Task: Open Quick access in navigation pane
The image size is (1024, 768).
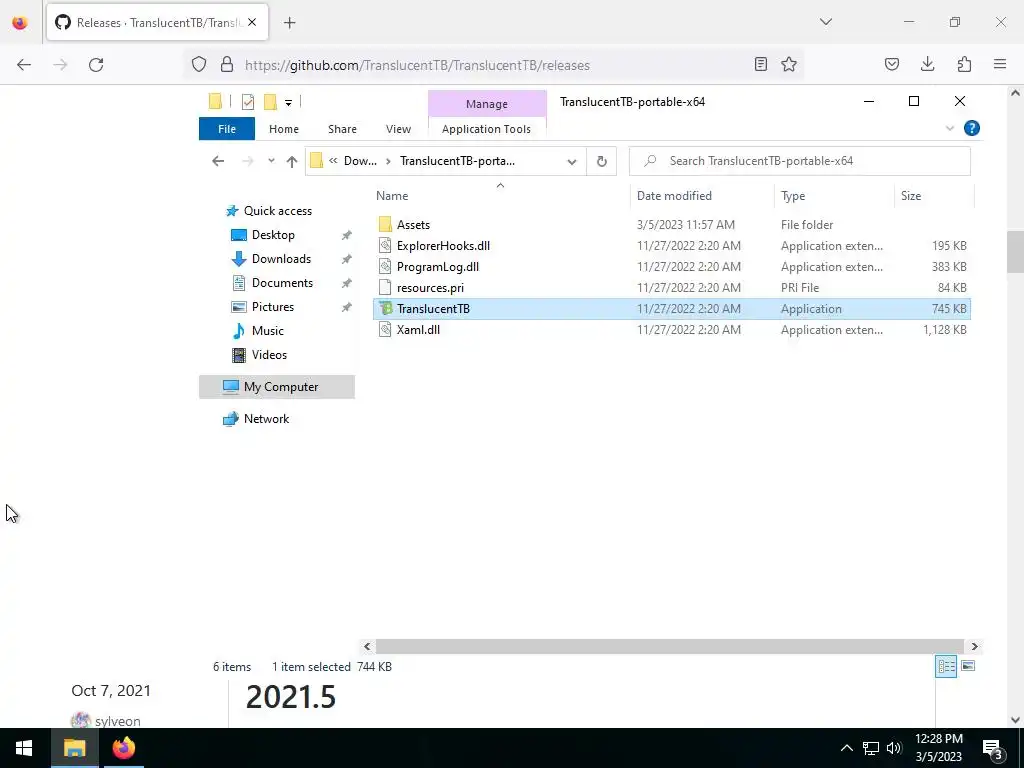Action: pos(278,211)
